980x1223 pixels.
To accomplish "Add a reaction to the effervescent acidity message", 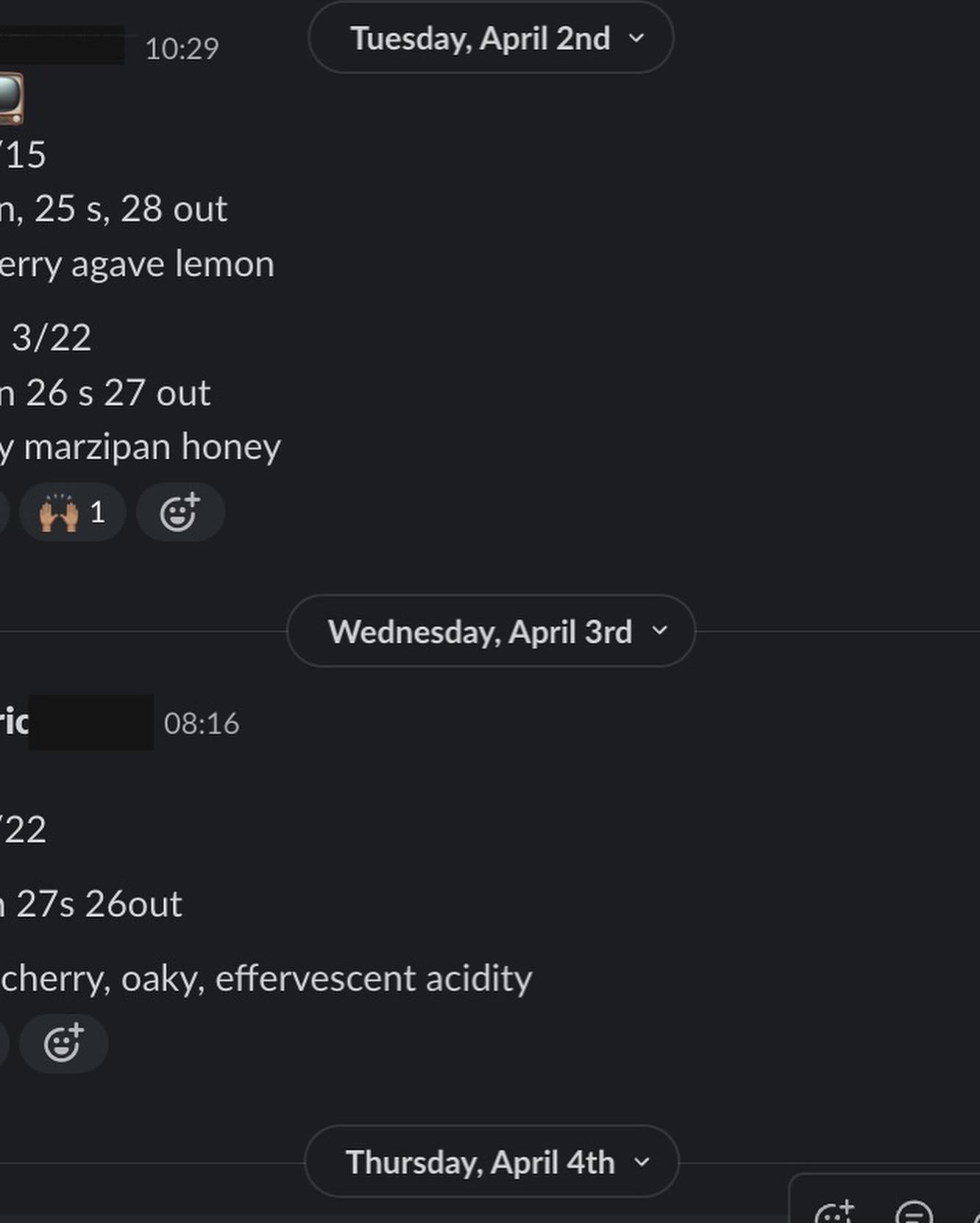I will coord(63,1043).
